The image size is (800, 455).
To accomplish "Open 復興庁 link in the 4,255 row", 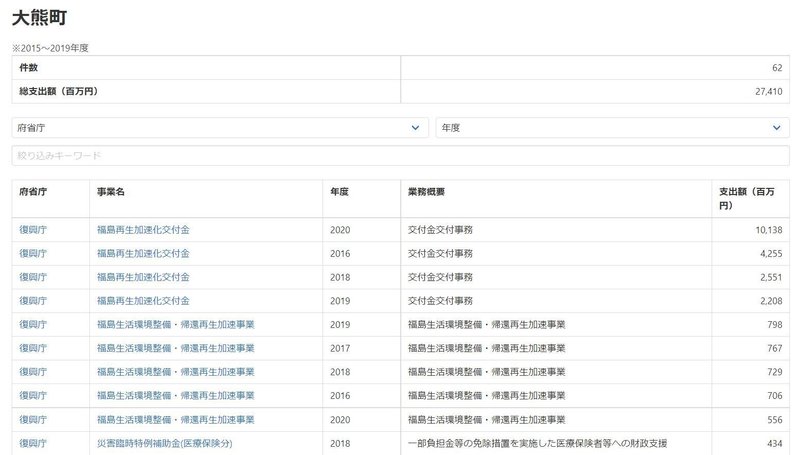I will [x=33, y=254].
